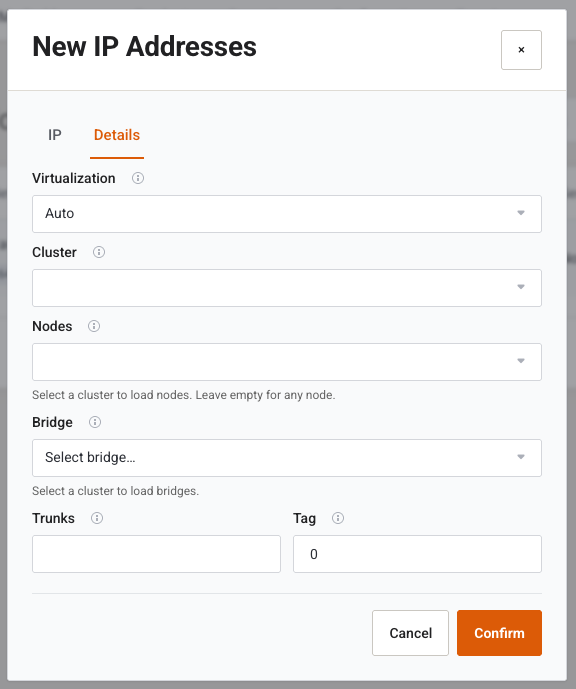The width and height of the screenshot is (576, 689).
Task: Click the info icon next to Cluster
Action: [x=99, y=252]
